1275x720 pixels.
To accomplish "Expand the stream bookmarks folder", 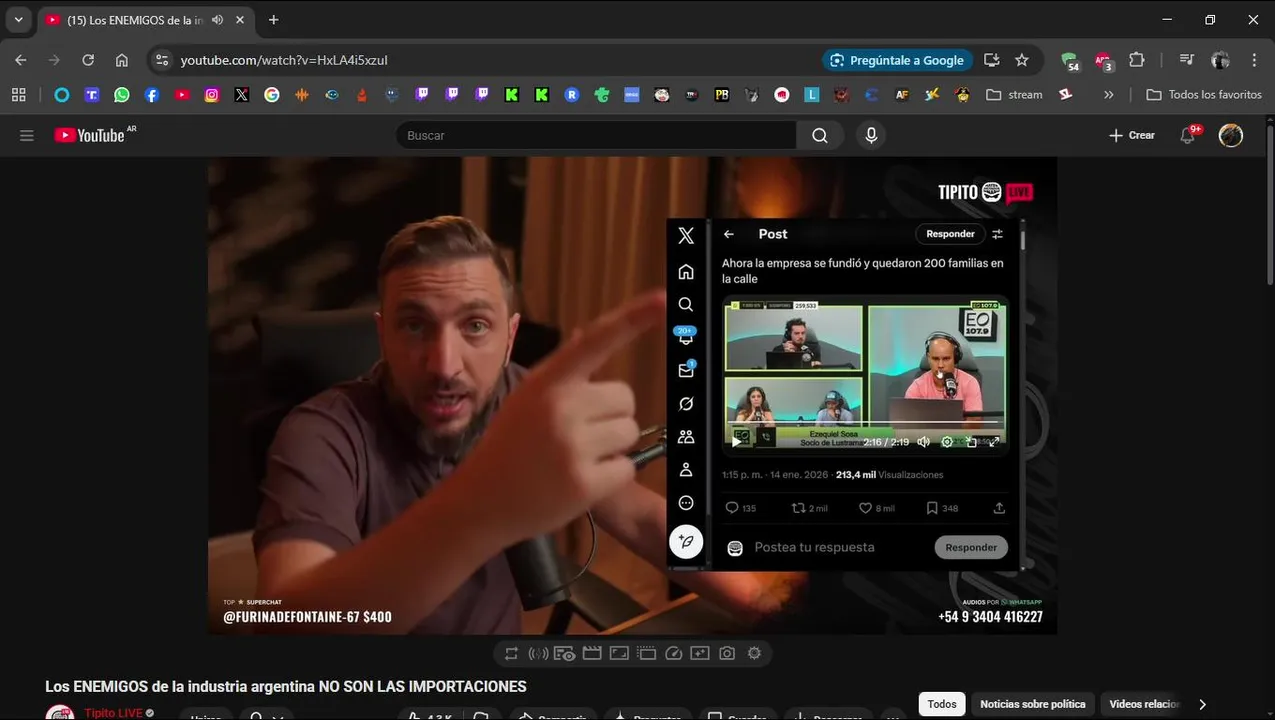I will click(1014, 95).
